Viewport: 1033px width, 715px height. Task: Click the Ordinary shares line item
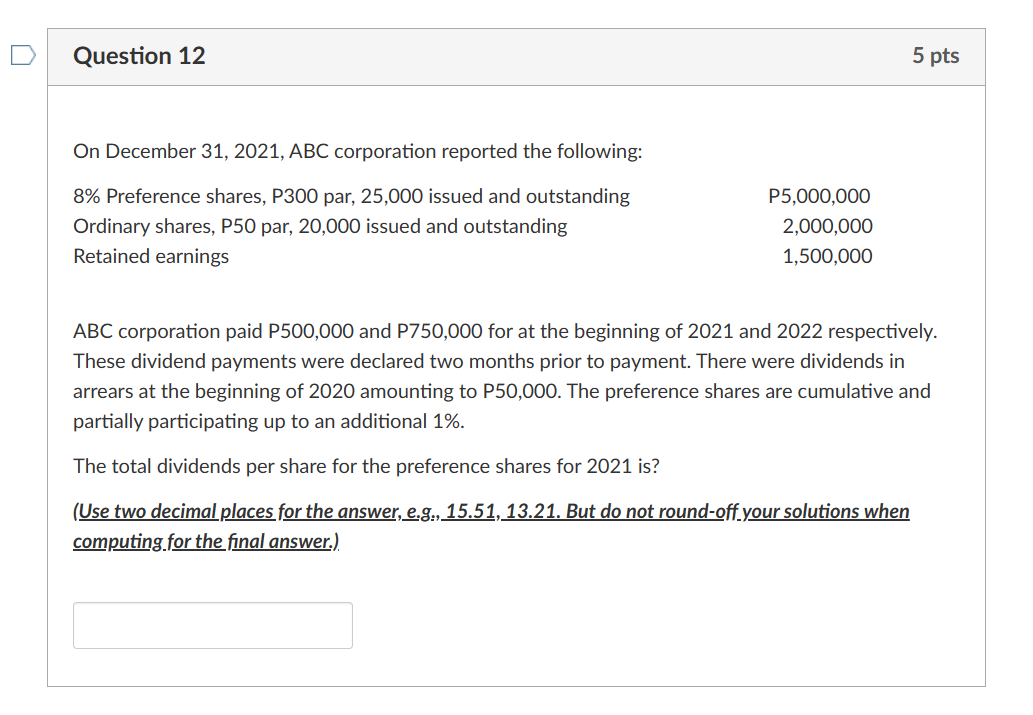point(320,226)
